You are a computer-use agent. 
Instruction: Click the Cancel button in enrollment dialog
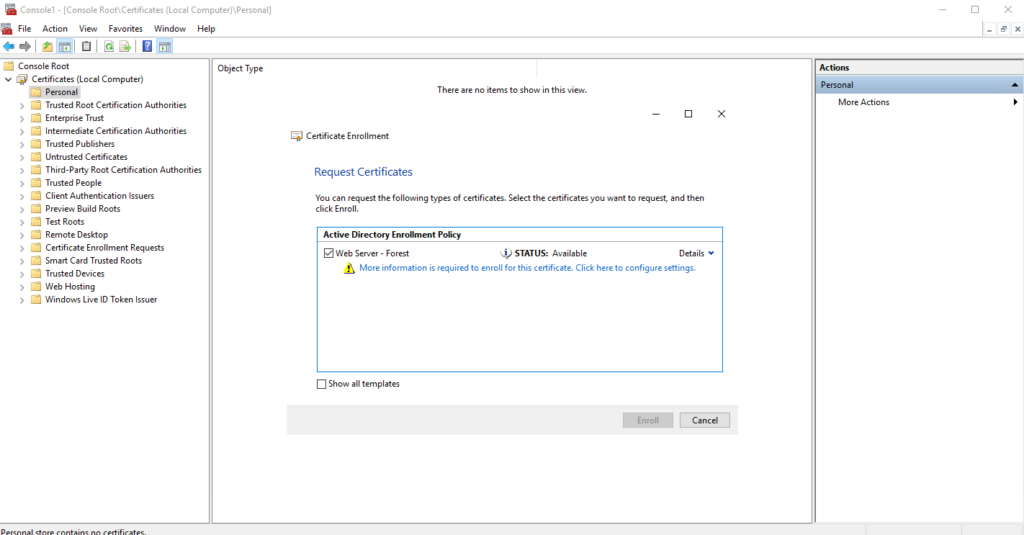point(704,420)
